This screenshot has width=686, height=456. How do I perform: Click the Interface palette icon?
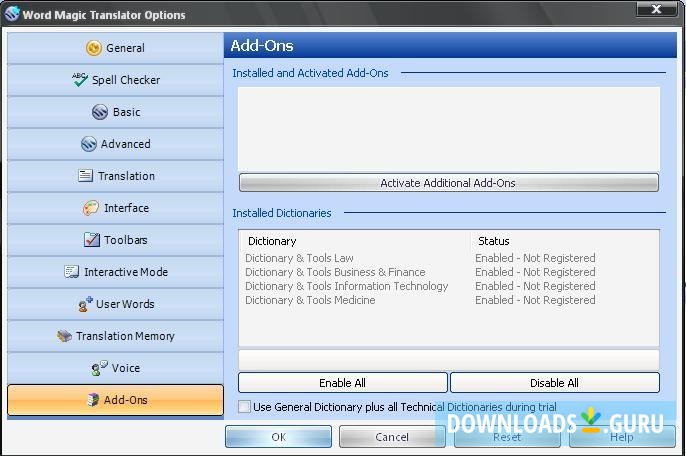pyautogui.click(x=91, y=208)
